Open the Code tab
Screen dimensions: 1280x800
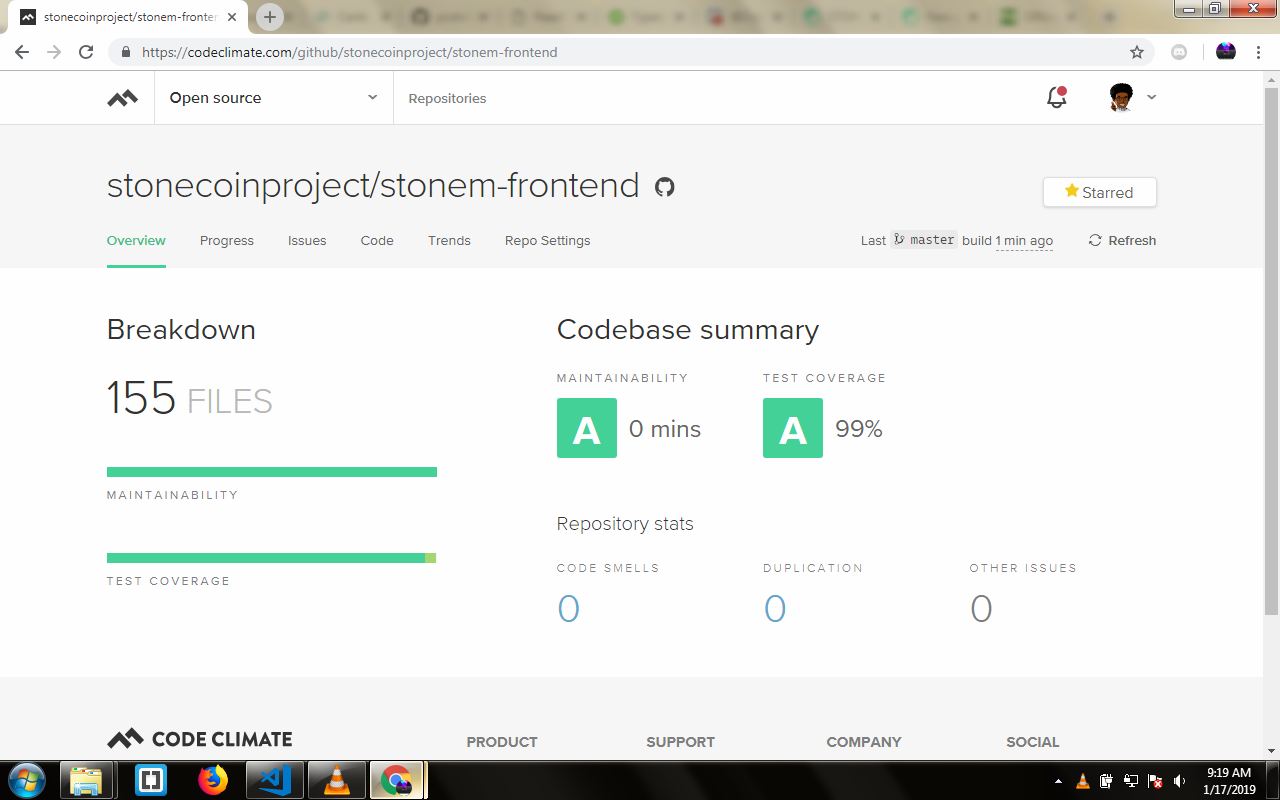(377, 240)
